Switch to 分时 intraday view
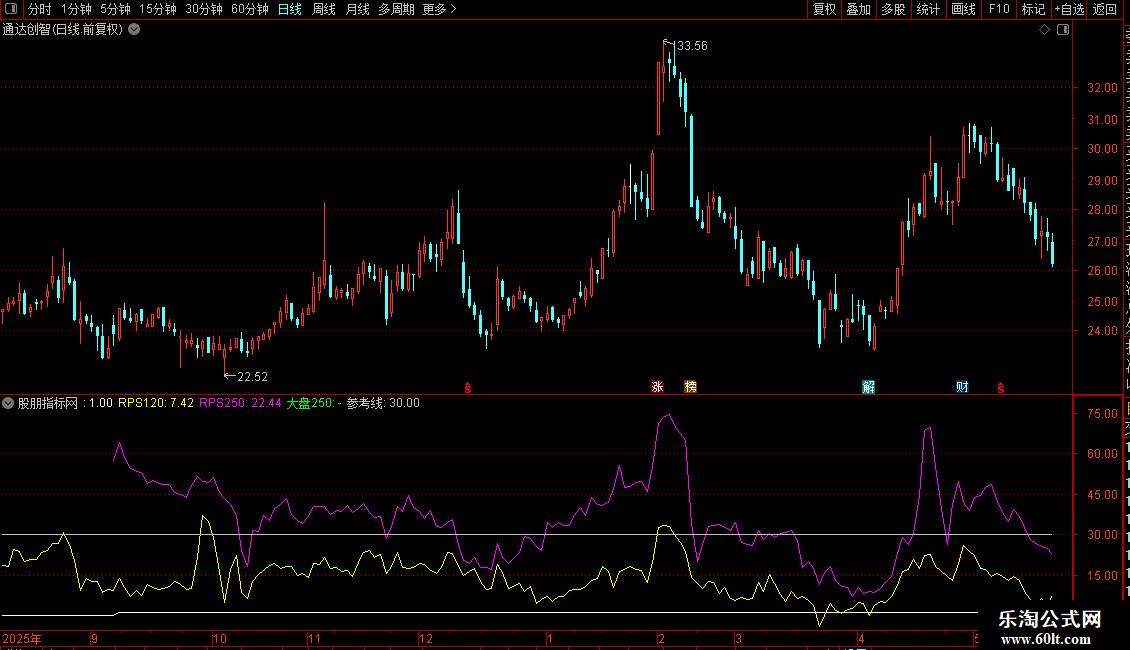 (x=40, y=9)
